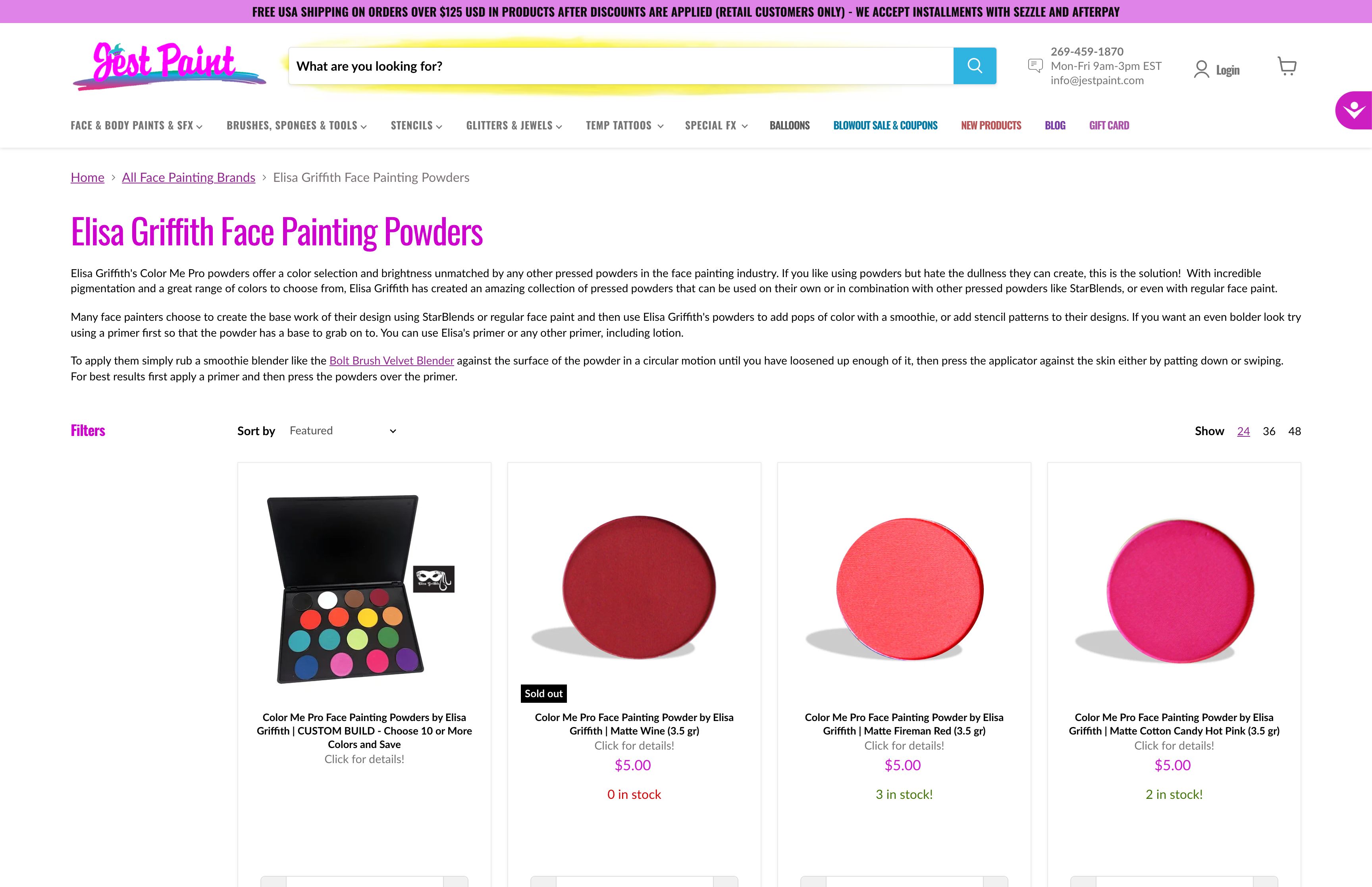Open the shopping cart
The image size is (1372, 887).
[x=1287, y=66]
